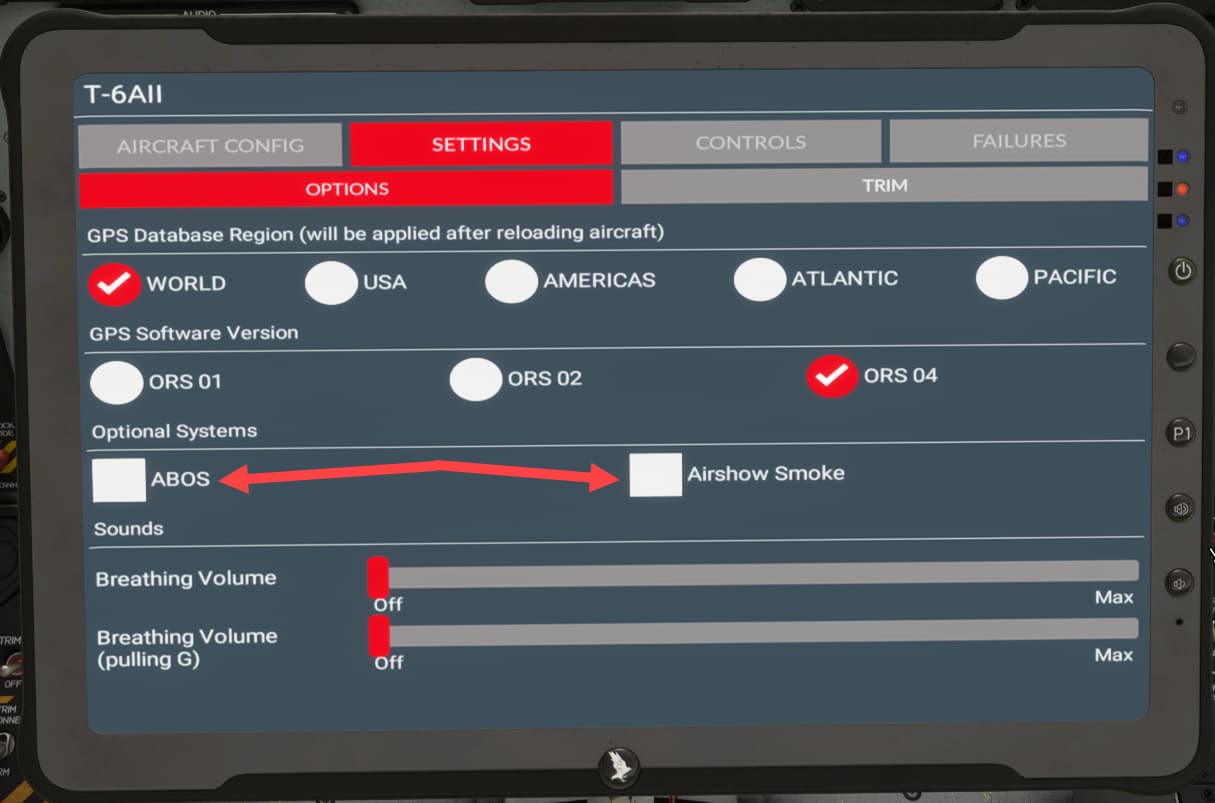This screenshot has height=803, width=1215.
Task: Go to the FAILURES tab
Action: click(1018, 141)
